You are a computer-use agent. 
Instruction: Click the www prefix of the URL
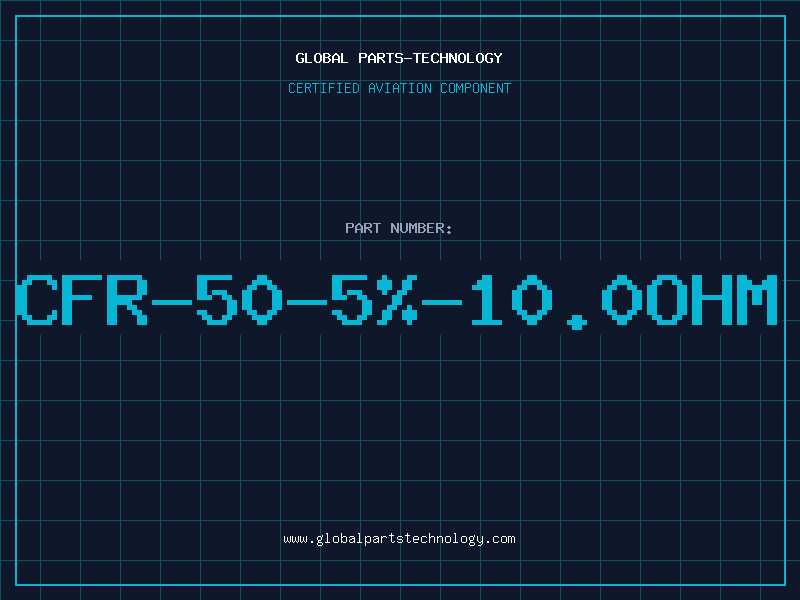[295, 539]
